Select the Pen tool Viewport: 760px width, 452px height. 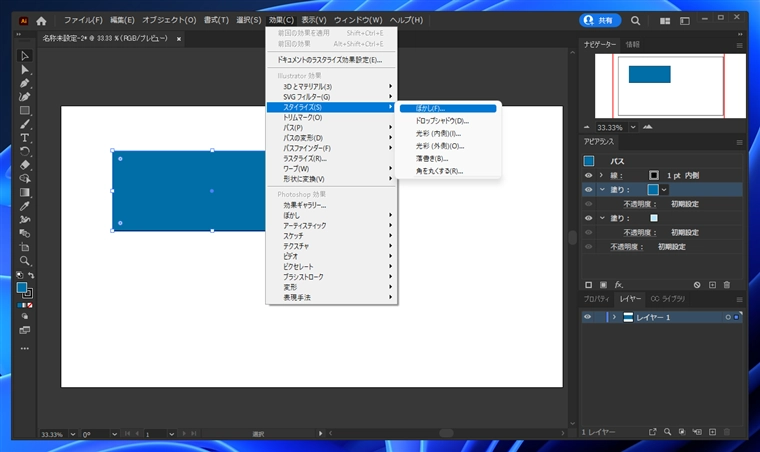point(24,83)
